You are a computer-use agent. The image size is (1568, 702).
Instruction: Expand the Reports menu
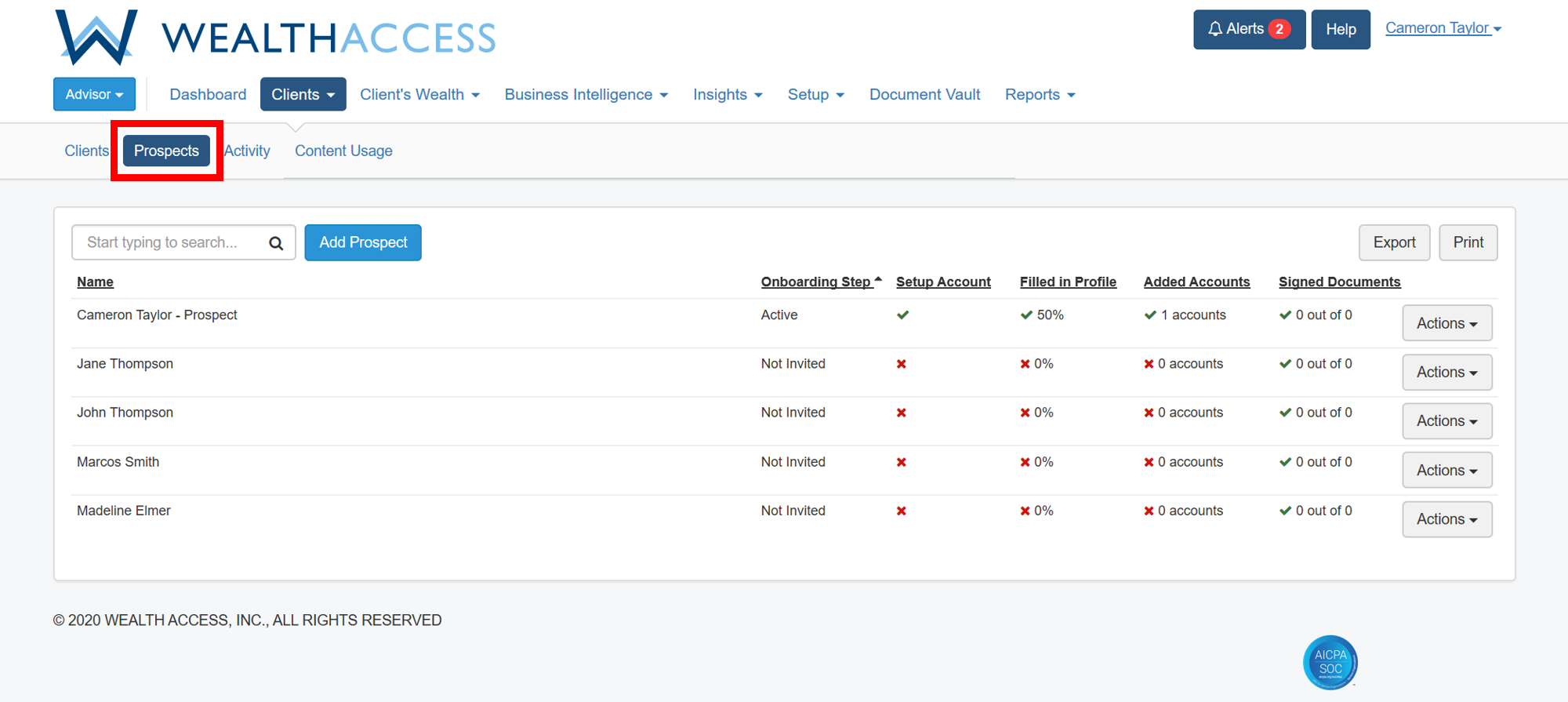pos(1040,94)
